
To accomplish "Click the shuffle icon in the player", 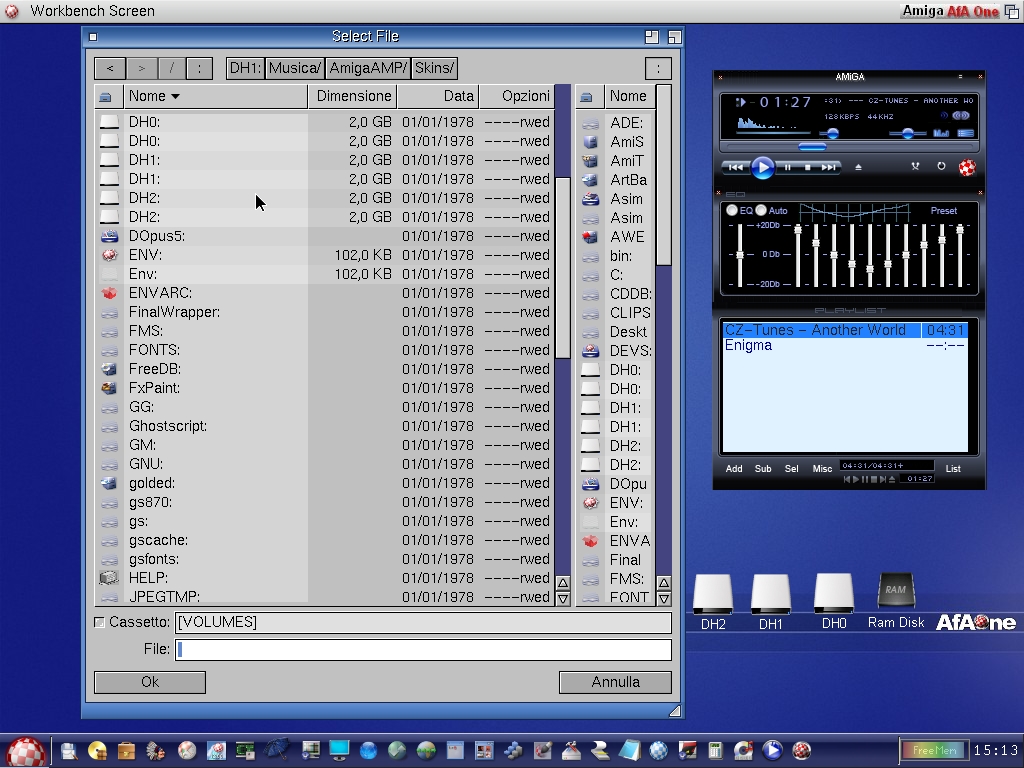I will coord(915,167).
